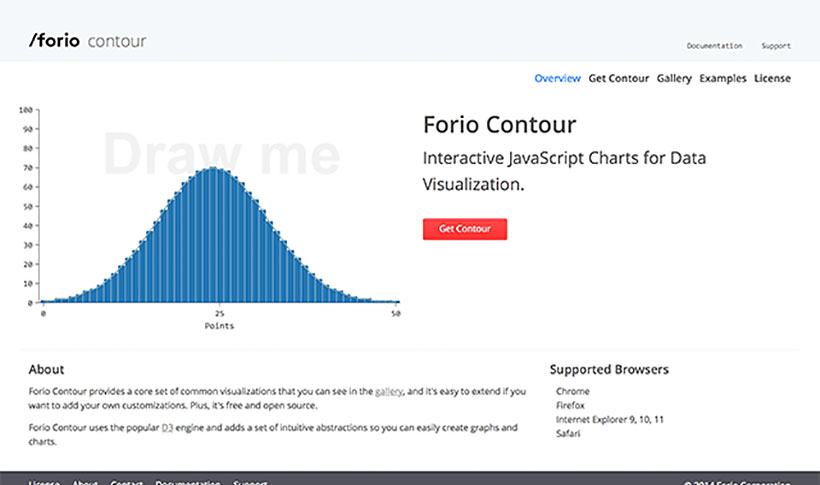Click the Draw me watermark on chart
The width and height of the screenshot is (820, 485).
point(222,155)
